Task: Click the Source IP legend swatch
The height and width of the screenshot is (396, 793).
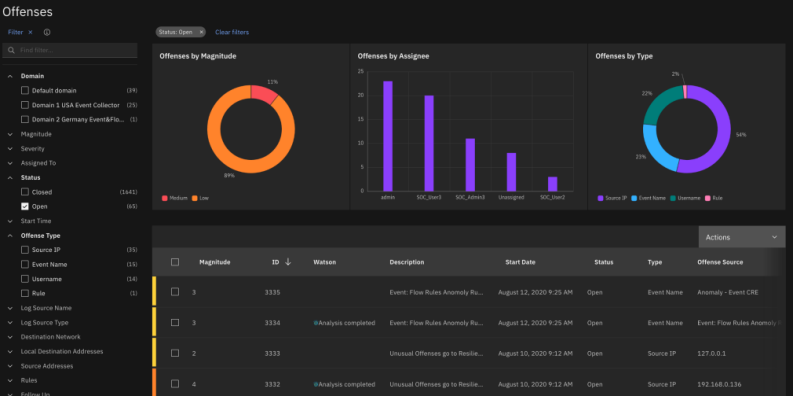Action: [600, 198]
